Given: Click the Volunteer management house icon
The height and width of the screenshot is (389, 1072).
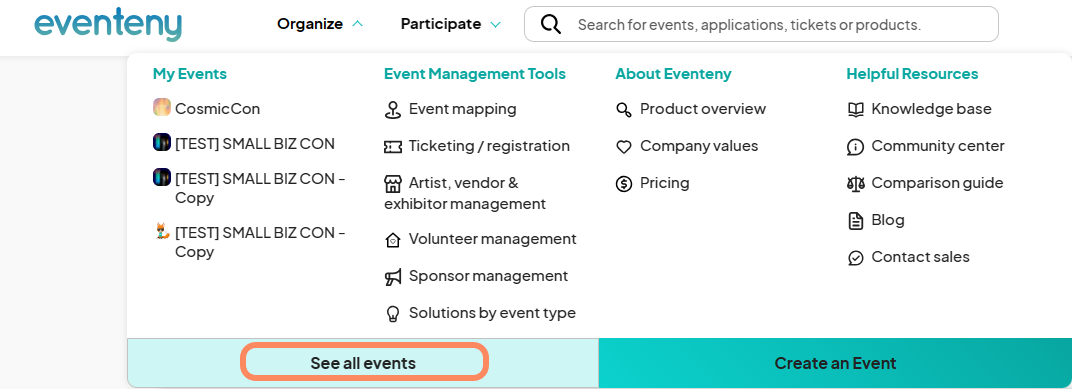Looking at the screenshot, I should (x=392, y=240).
